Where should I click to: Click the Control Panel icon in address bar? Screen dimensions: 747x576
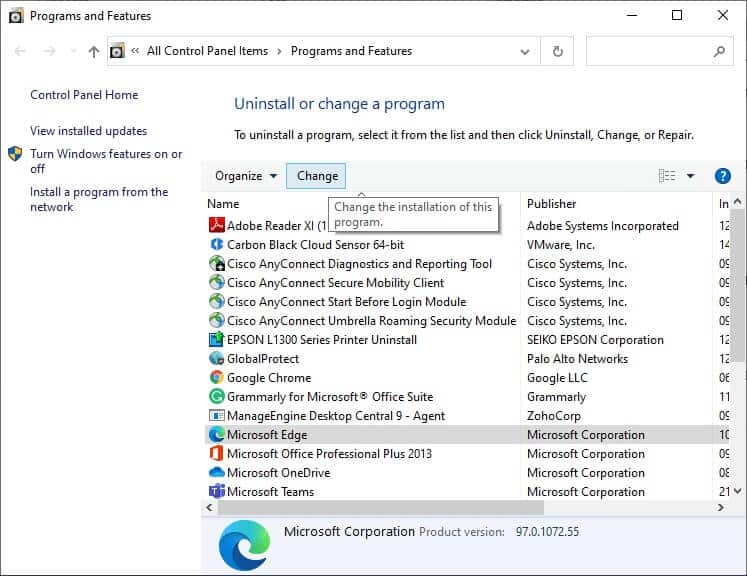click(x=117, y=51)
